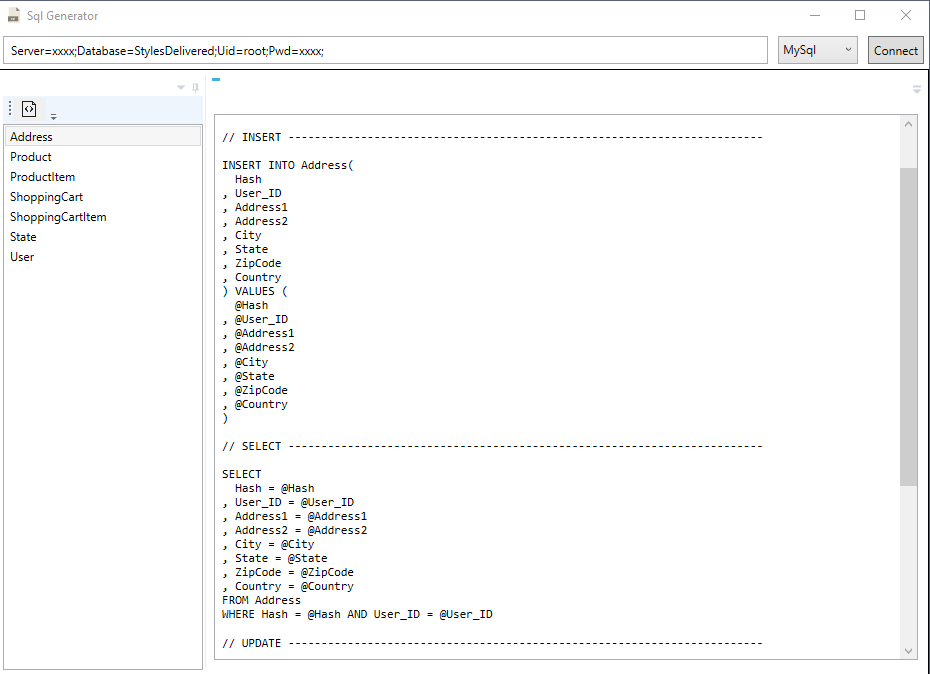Click the scrollbar up arrow in the code editor
Image resolution: width=930 pixels, height=674 pixels.
(x=909, y=123)
